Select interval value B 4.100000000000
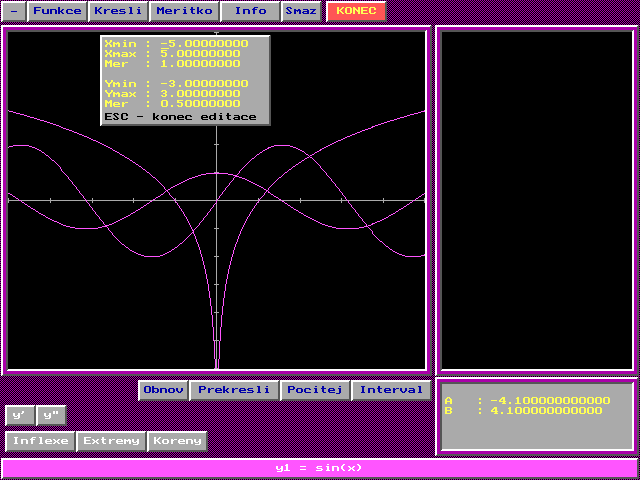The image size is (640, 480). point(546,411)
